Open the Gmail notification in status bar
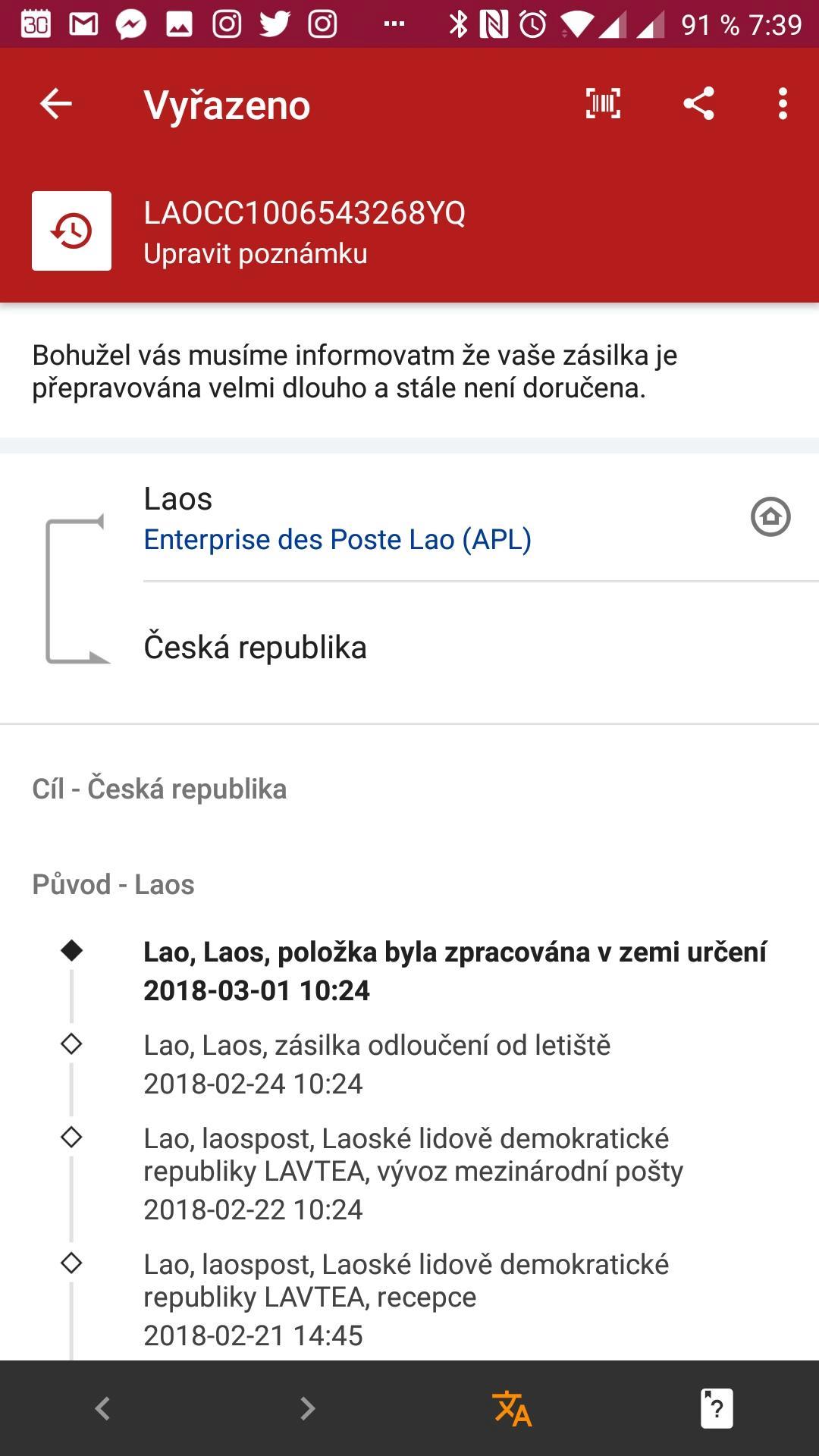The height and width of the screenshot is (1456, 819). click(83, 24)
